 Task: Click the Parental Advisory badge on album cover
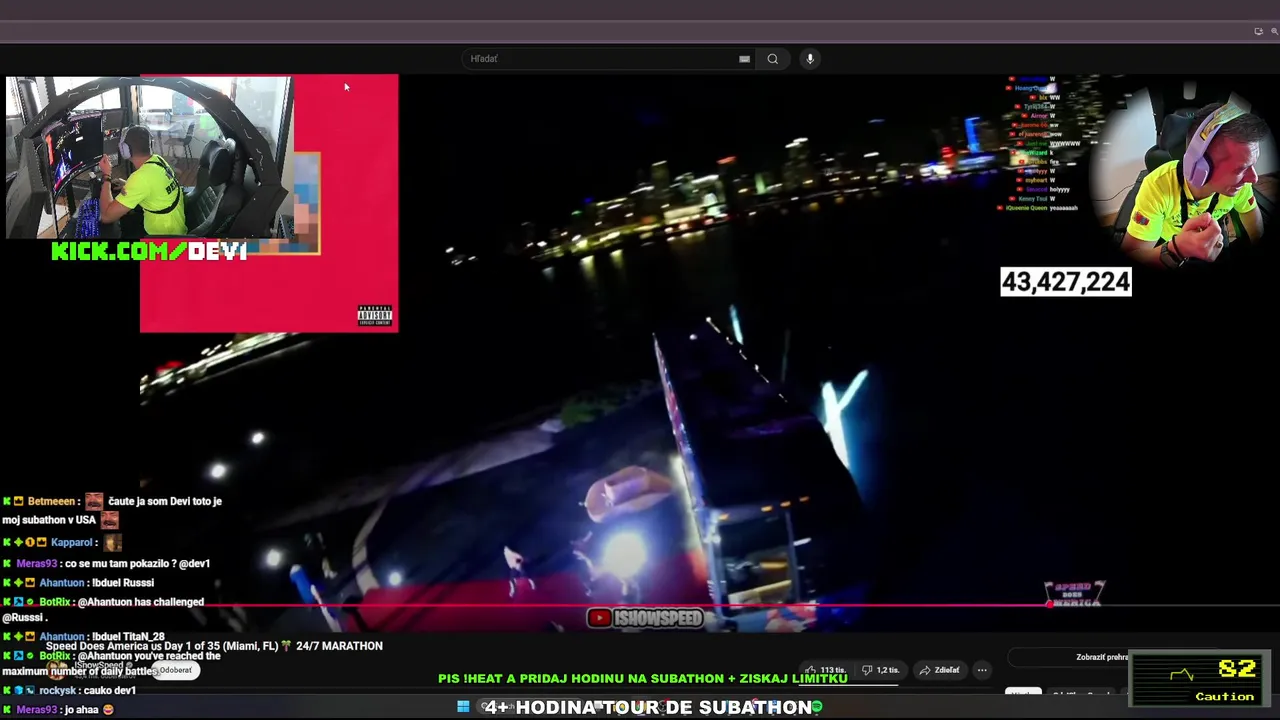pyautogui.click(x=375, y=316)
